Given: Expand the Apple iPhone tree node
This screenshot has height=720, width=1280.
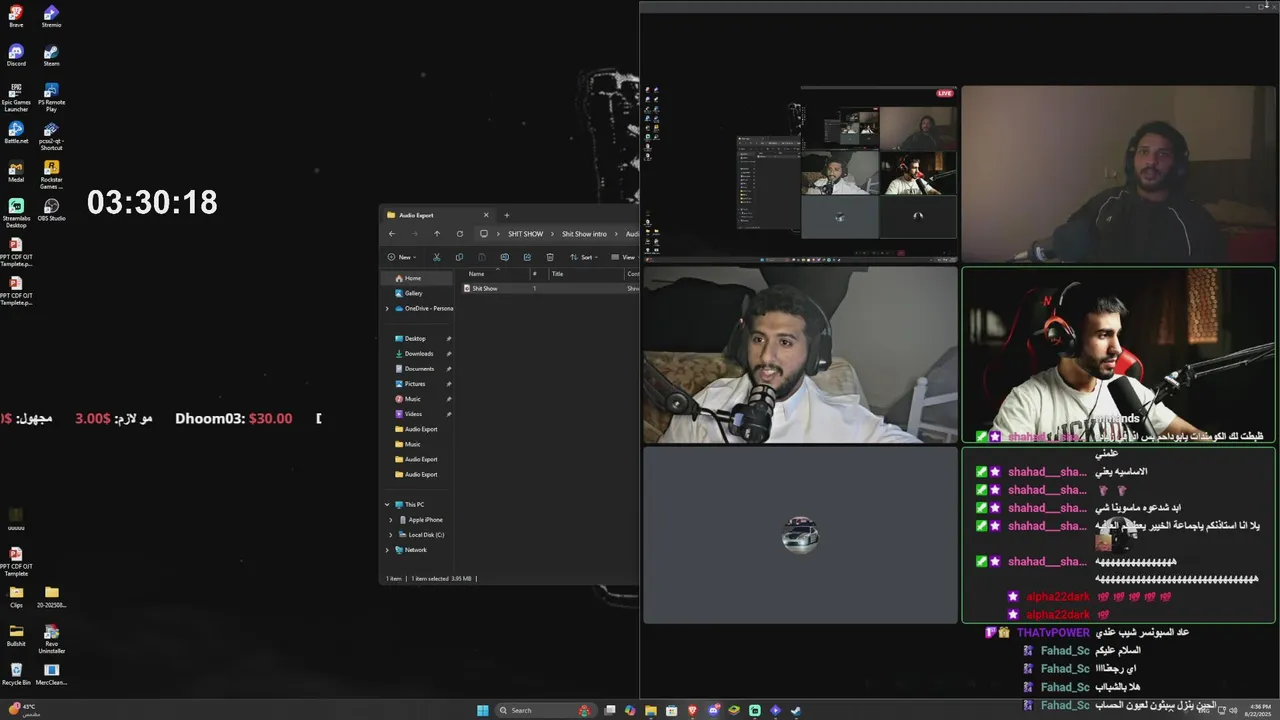Looking at the screenshot, I should [x=391, y=520].
